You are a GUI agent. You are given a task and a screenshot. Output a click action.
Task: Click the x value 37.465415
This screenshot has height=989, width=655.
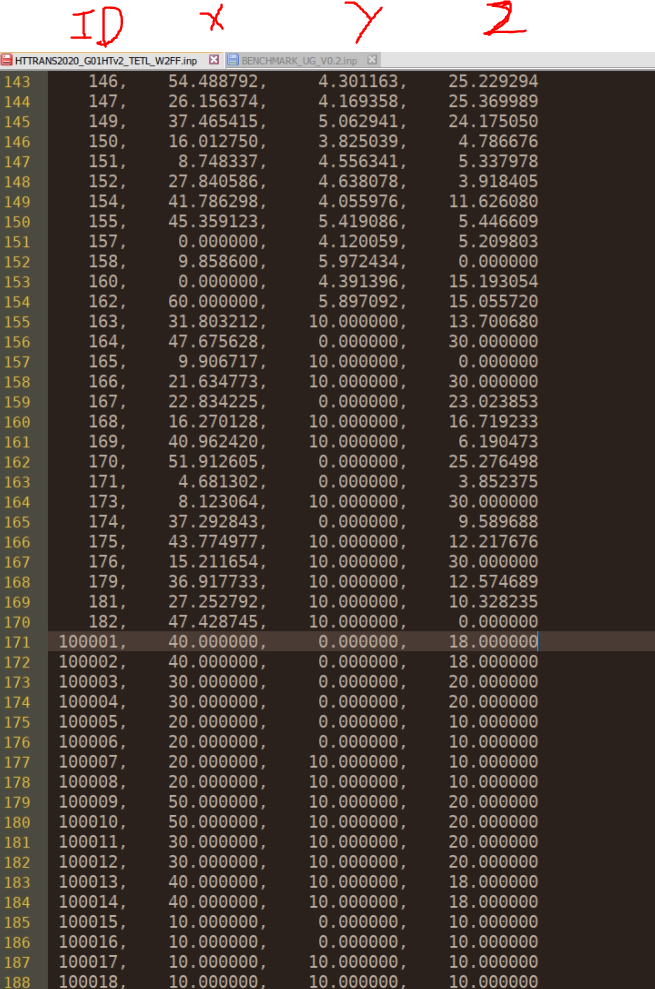(213, 121)
